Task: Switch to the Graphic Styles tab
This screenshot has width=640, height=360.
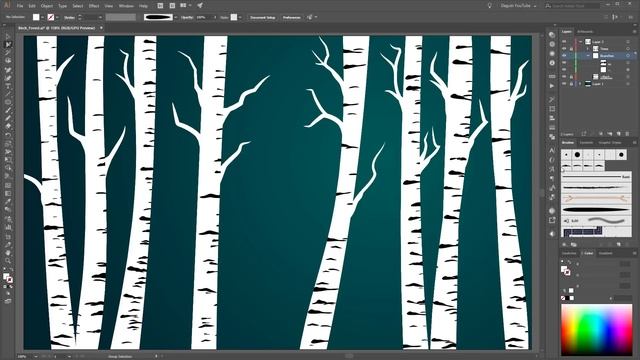Action: [610, 142]
